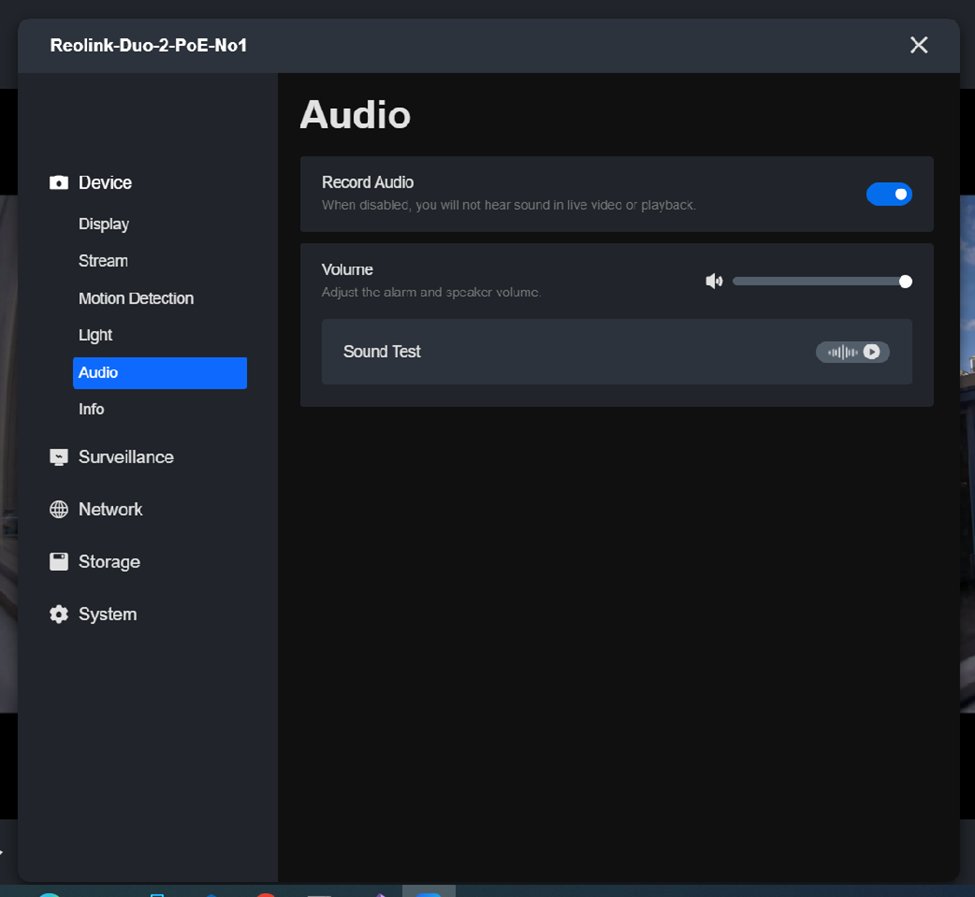Open Stream settings

coord(103,261)
